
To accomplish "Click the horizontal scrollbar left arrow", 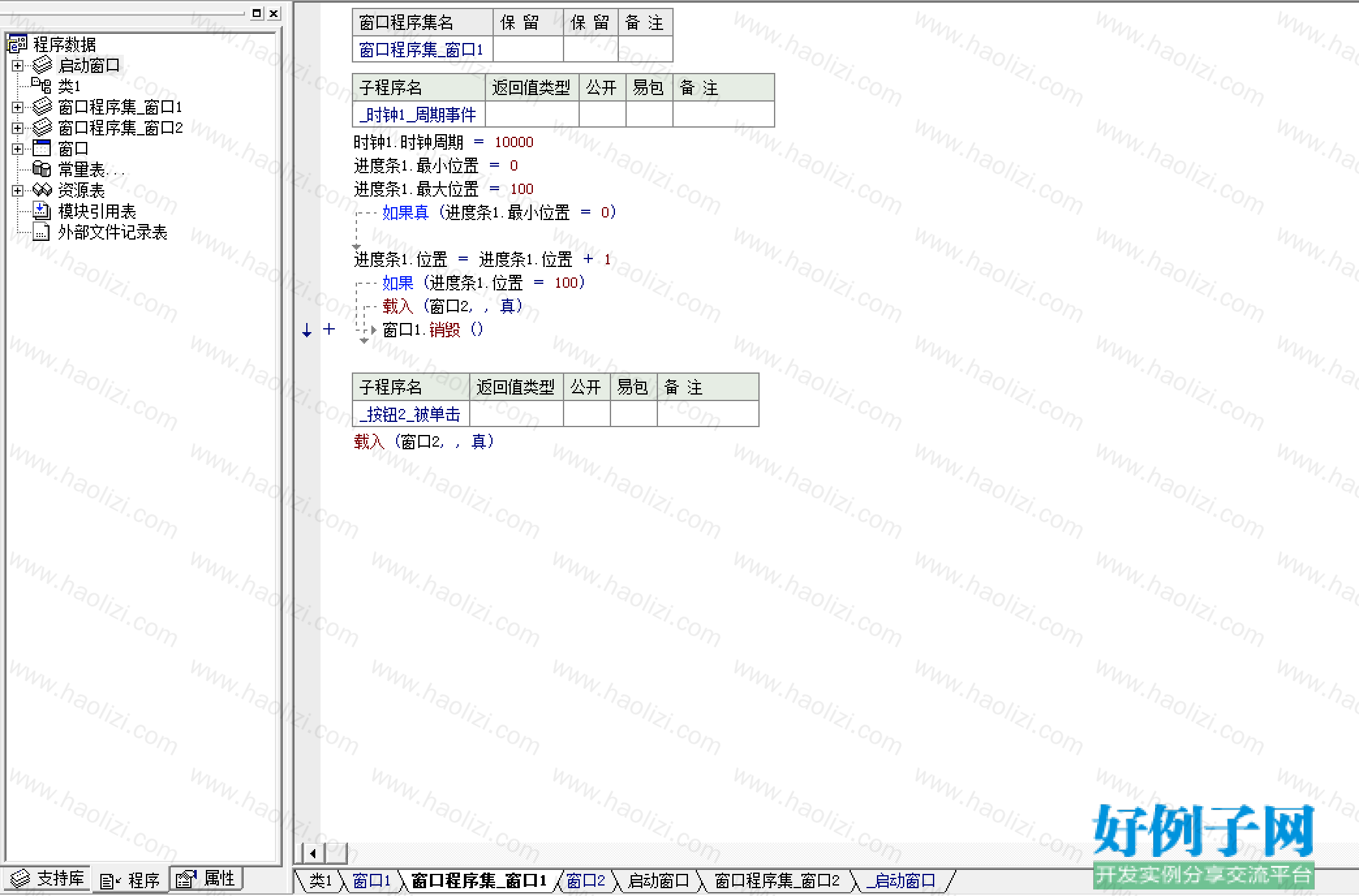I will click(x=313, y=853).
